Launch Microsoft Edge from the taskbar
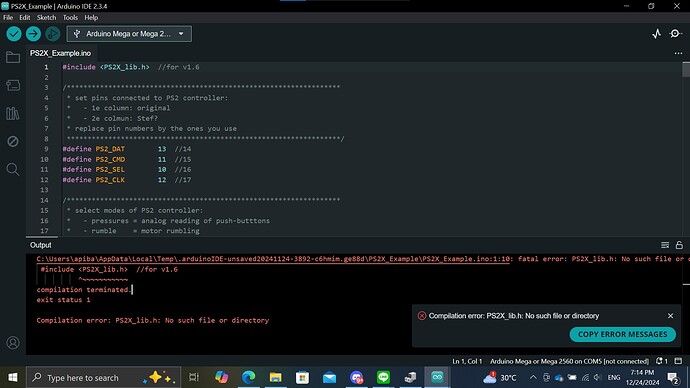 coord(249,377)
